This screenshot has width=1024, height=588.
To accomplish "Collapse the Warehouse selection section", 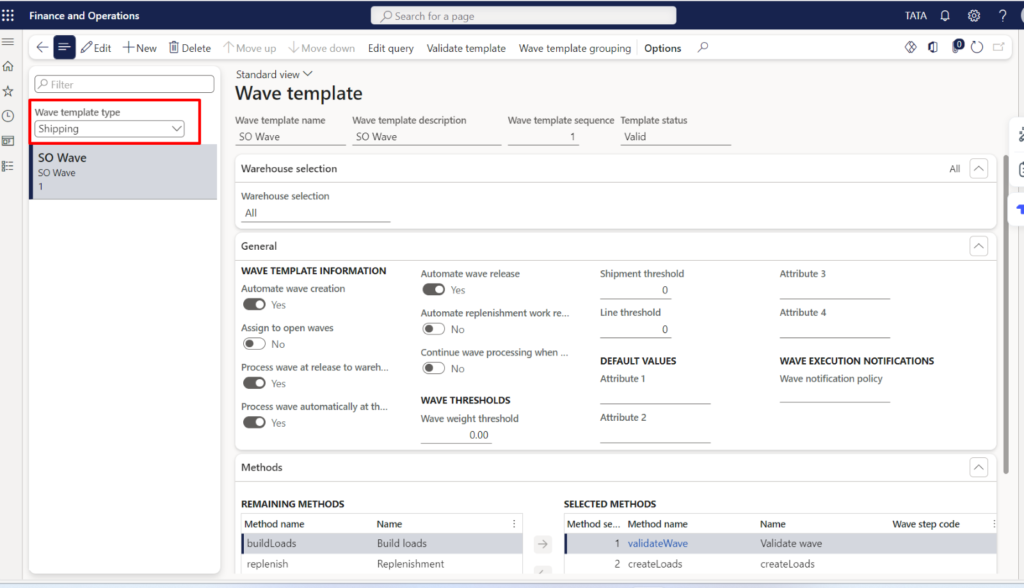I will pyautogui.click(x=978, y=169).
